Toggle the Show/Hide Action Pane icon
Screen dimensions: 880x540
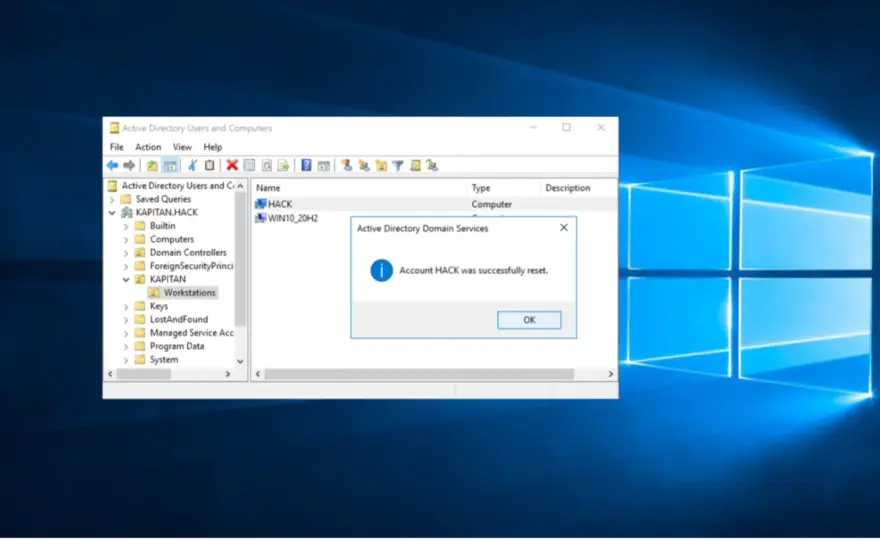point(324,166)
